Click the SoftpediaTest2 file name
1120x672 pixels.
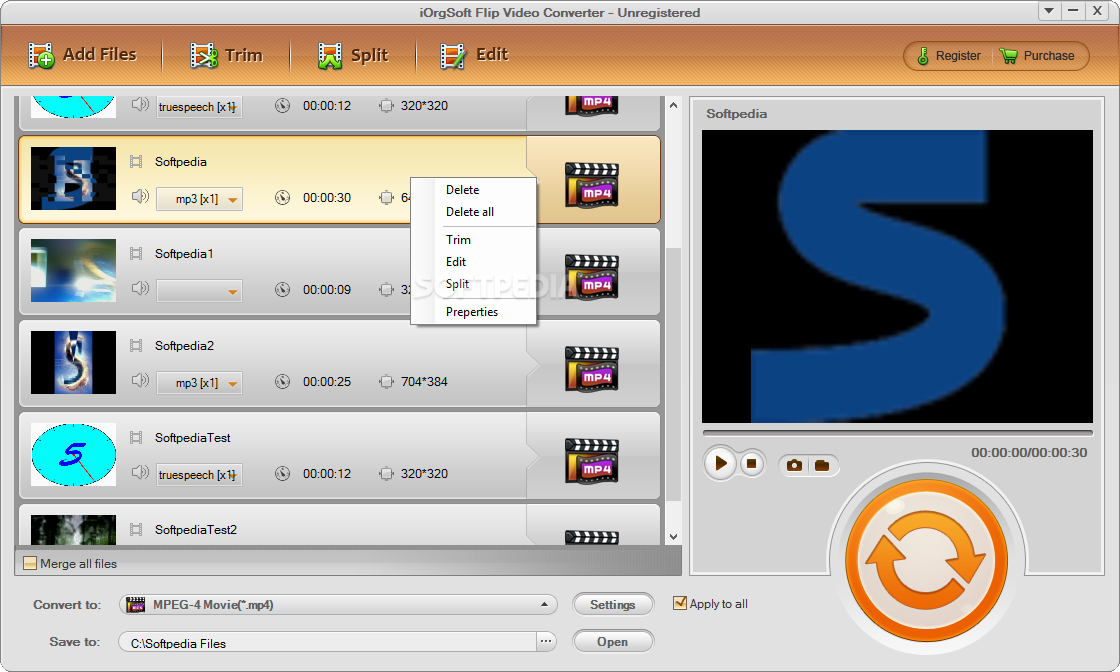[x=196, y=530]
